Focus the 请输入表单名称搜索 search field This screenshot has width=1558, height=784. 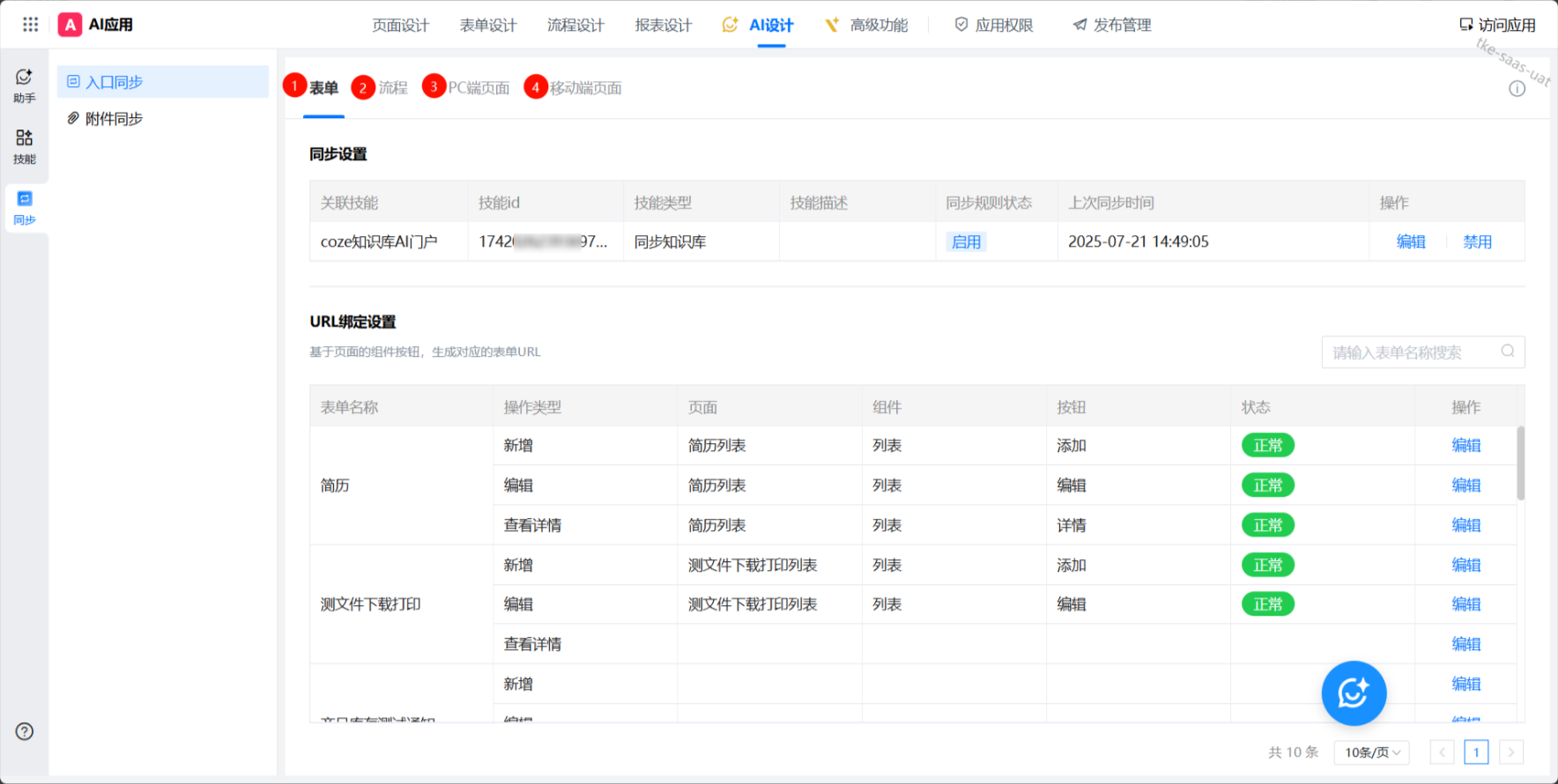click(x=1410, y=352)
